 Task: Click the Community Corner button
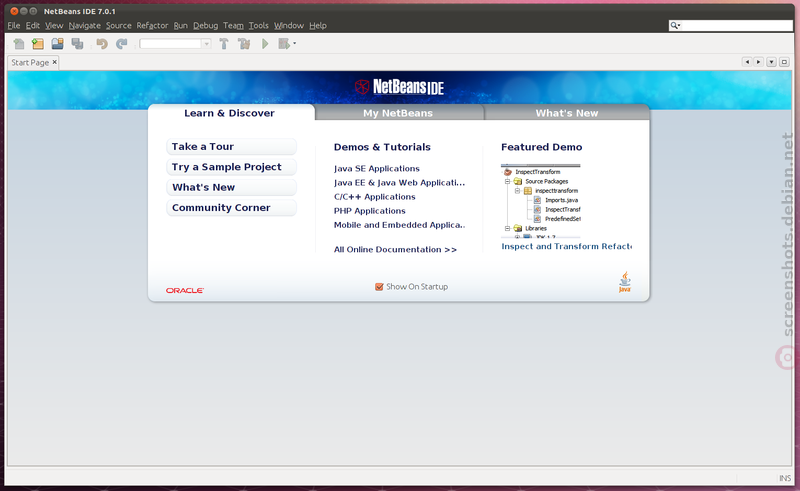(231, 208)
